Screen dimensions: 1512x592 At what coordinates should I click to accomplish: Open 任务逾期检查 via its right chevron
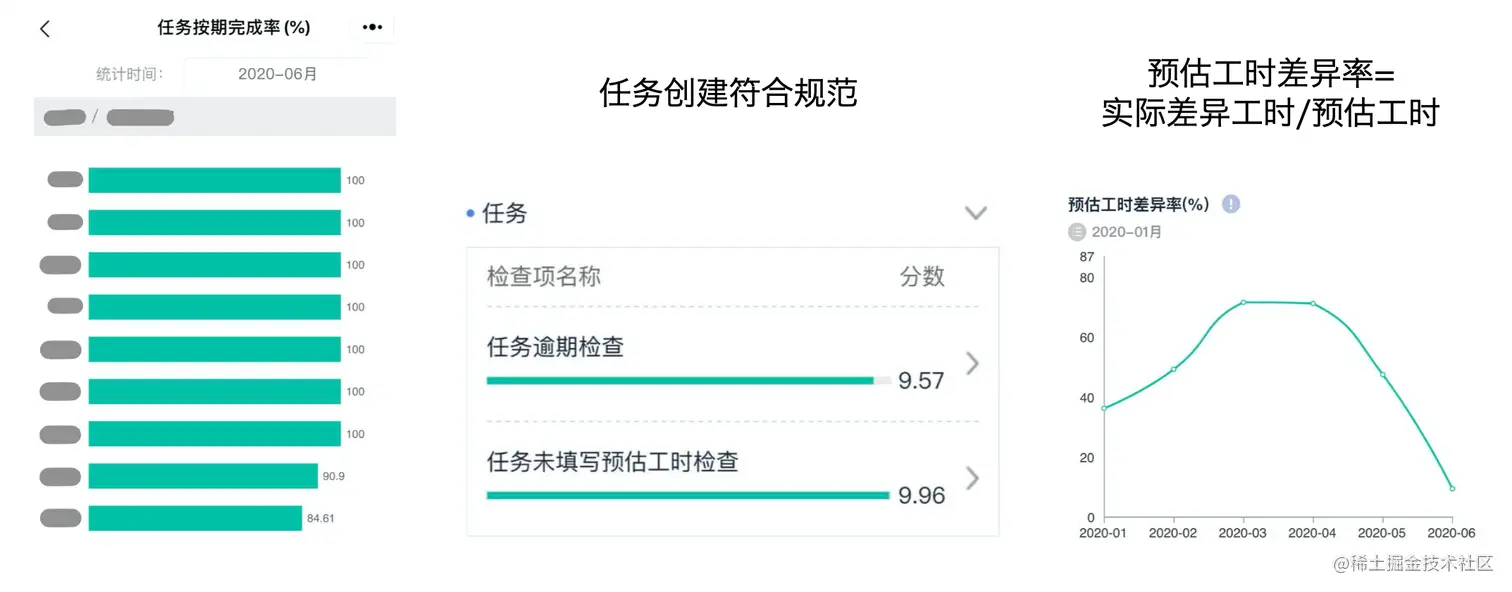971,363
